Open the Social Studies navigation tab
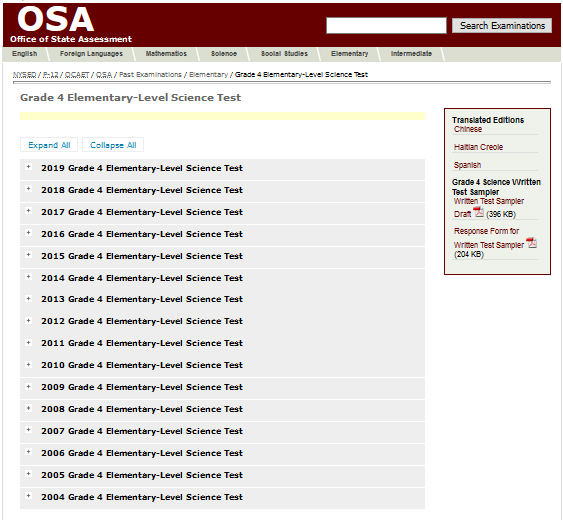Image resolution: width=563 pixels, height=520 pixels. tap(284, 54)
